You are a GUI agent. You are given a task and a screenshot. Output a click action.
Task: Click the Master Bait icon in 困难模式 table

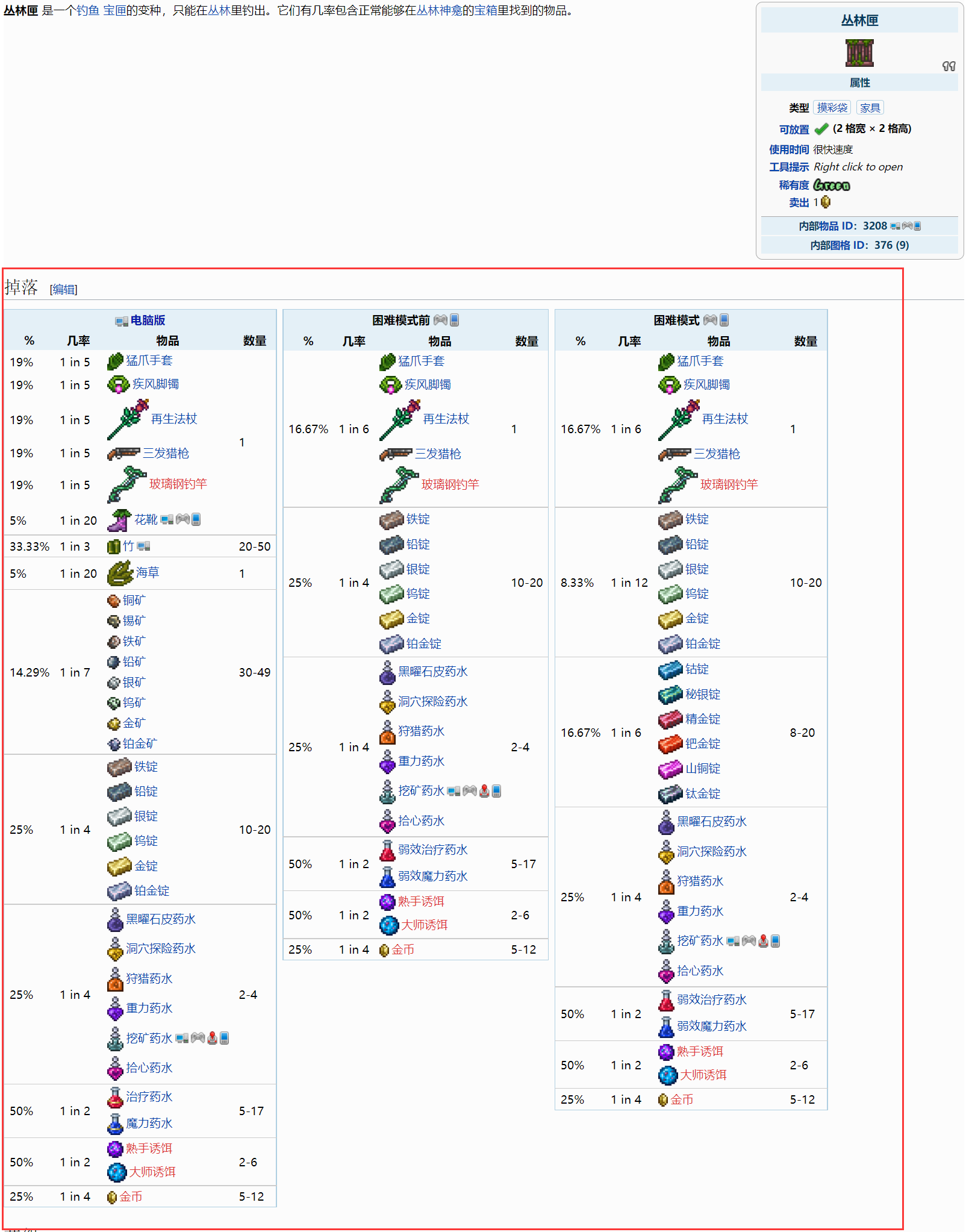point(667,1075)
